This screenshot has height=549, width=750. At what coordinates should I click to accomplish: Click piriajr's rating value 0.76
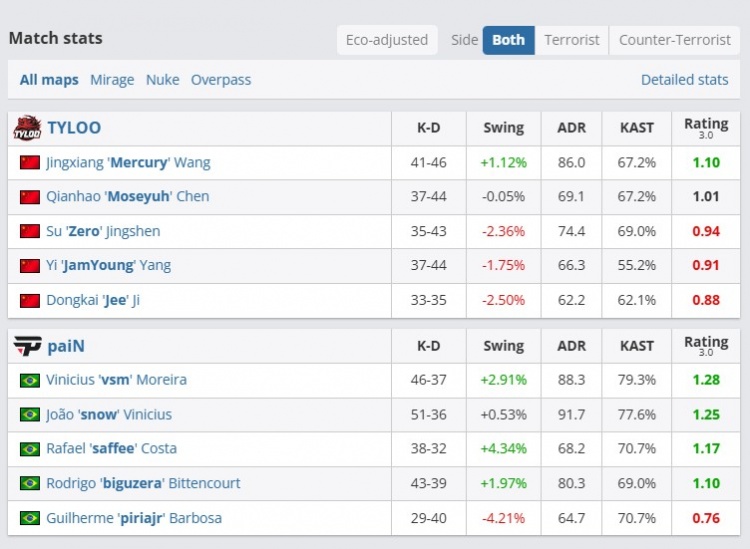(706, 518)
